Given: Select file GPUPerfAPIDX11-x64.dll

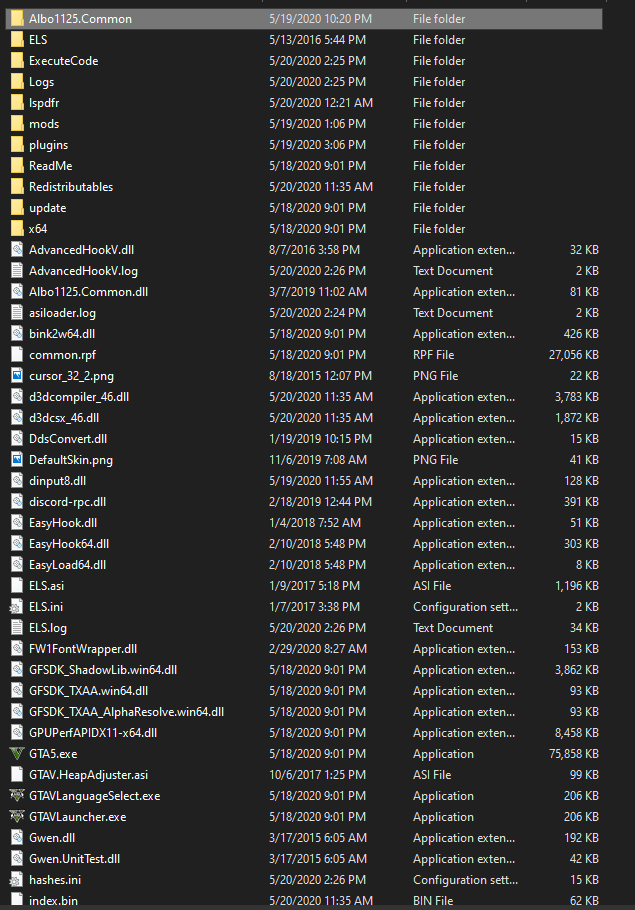Looking at the screenshot, I should (x=93, y=733).
